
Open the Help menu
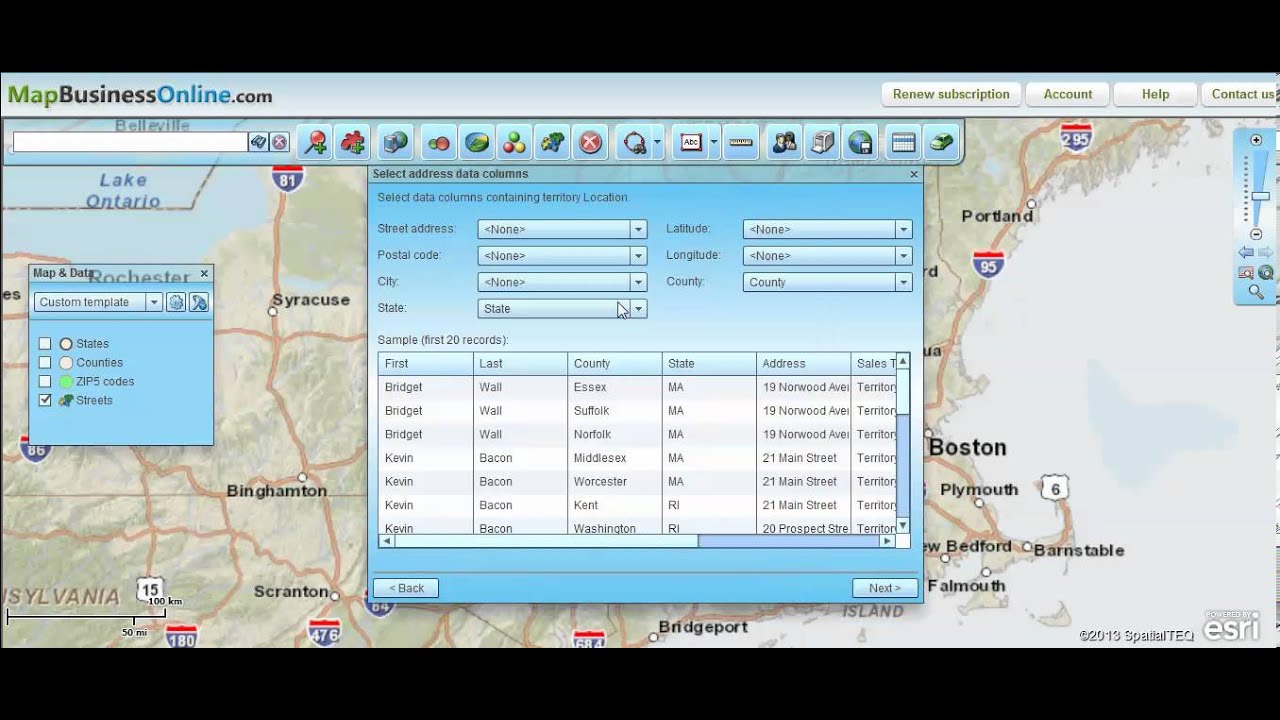[1155, 94]
